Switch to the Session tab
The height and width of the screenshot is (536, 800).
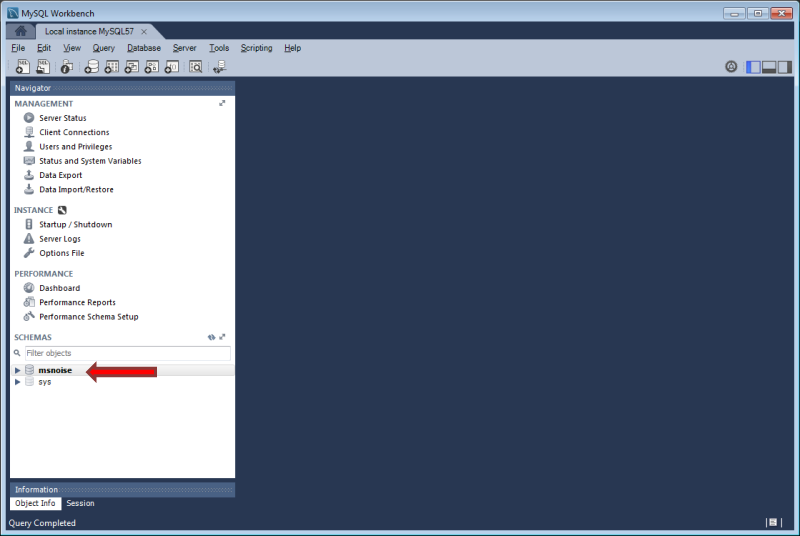(80, 503)
